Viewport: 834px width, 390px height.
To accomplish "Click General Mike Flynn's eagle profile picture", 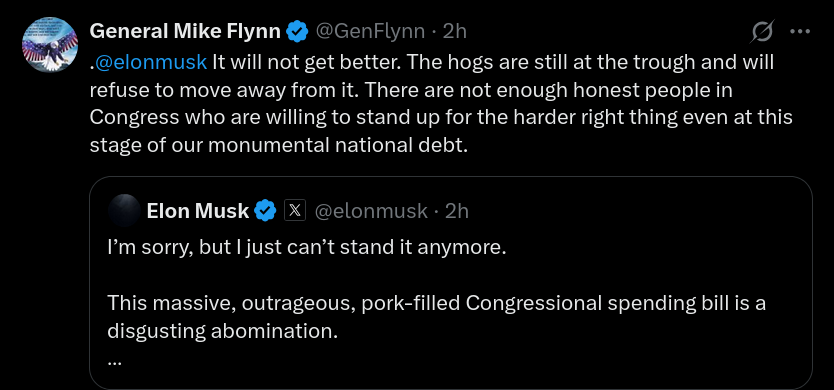I will click(x=50, y=45).
